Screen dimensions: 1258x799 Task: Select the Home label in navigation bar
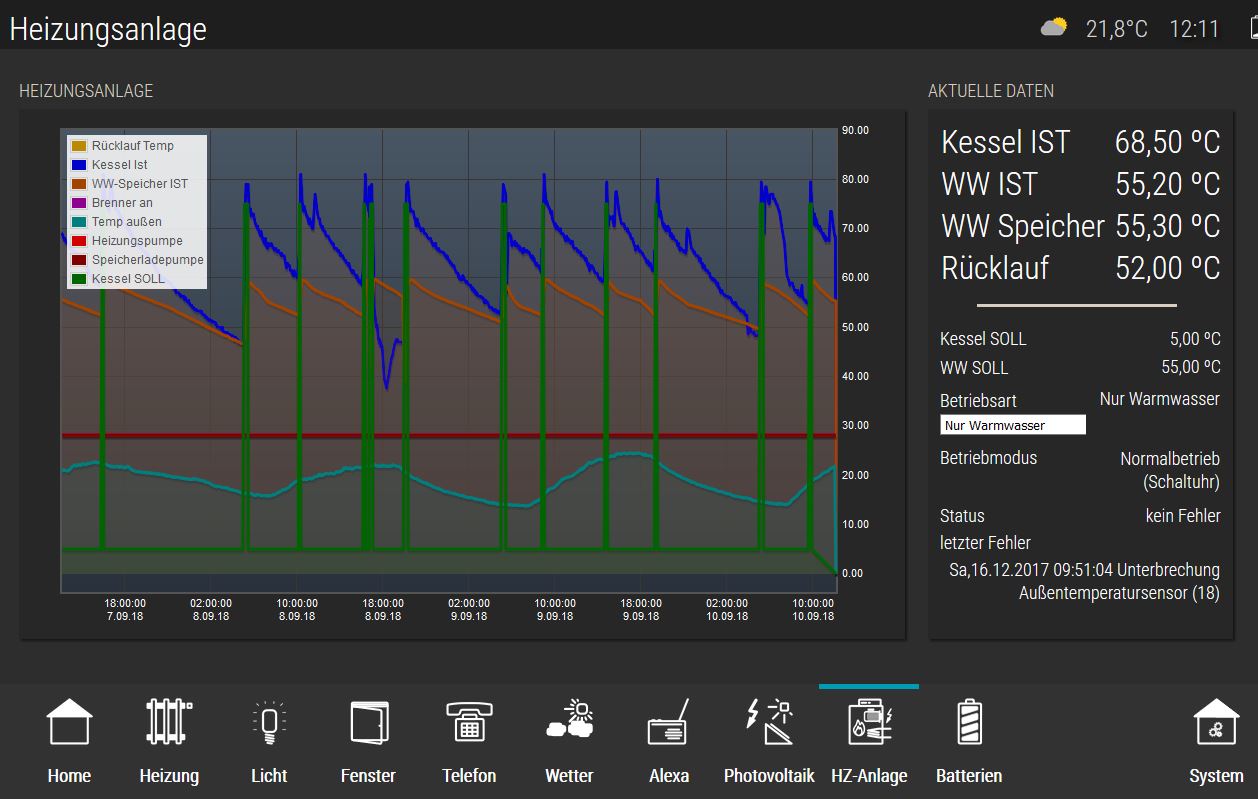pyautogui.click(x=69, y=776)
